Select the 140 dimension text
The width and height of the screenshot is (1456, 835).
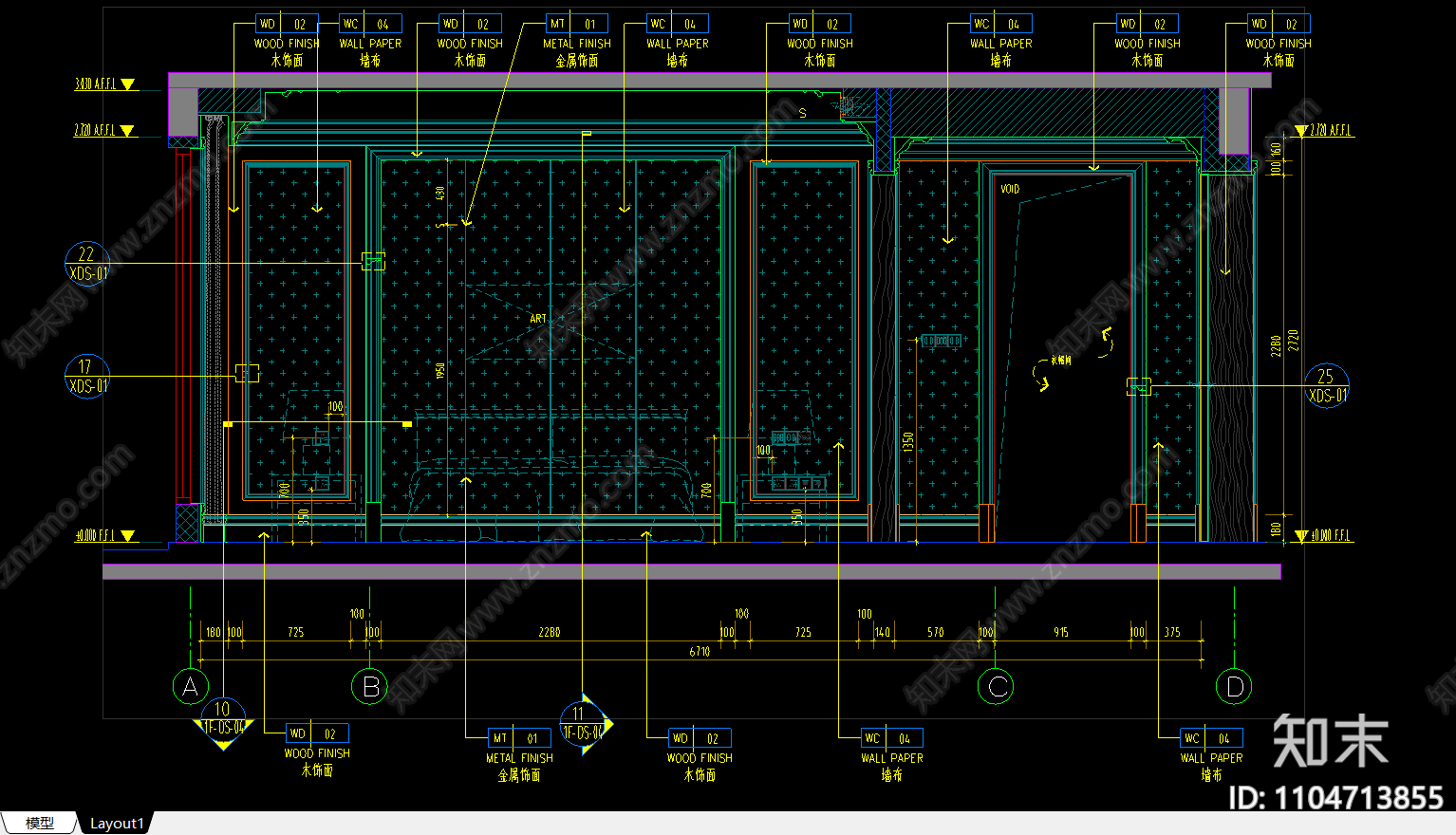tap(883, 632)
